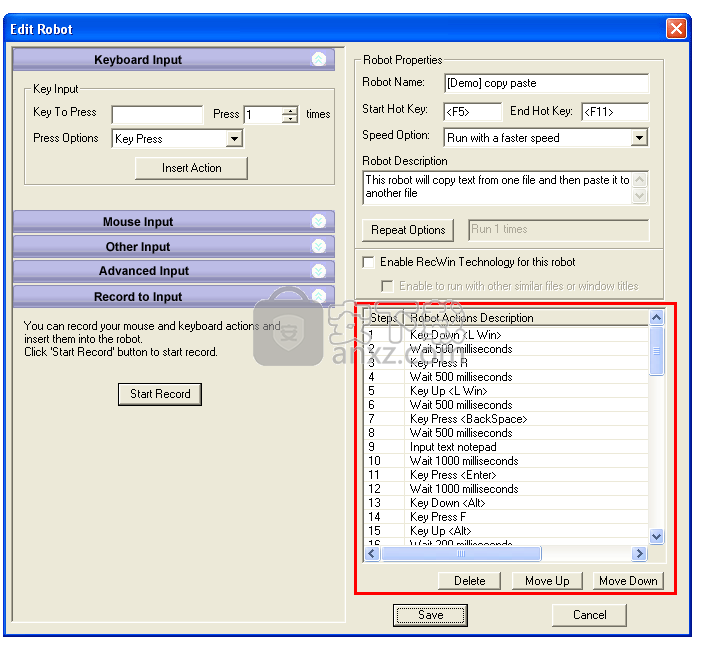Select step 10 Wait 1000 milliseconds
This screenshot has height=656, width=722.
[x=507, y=461]
